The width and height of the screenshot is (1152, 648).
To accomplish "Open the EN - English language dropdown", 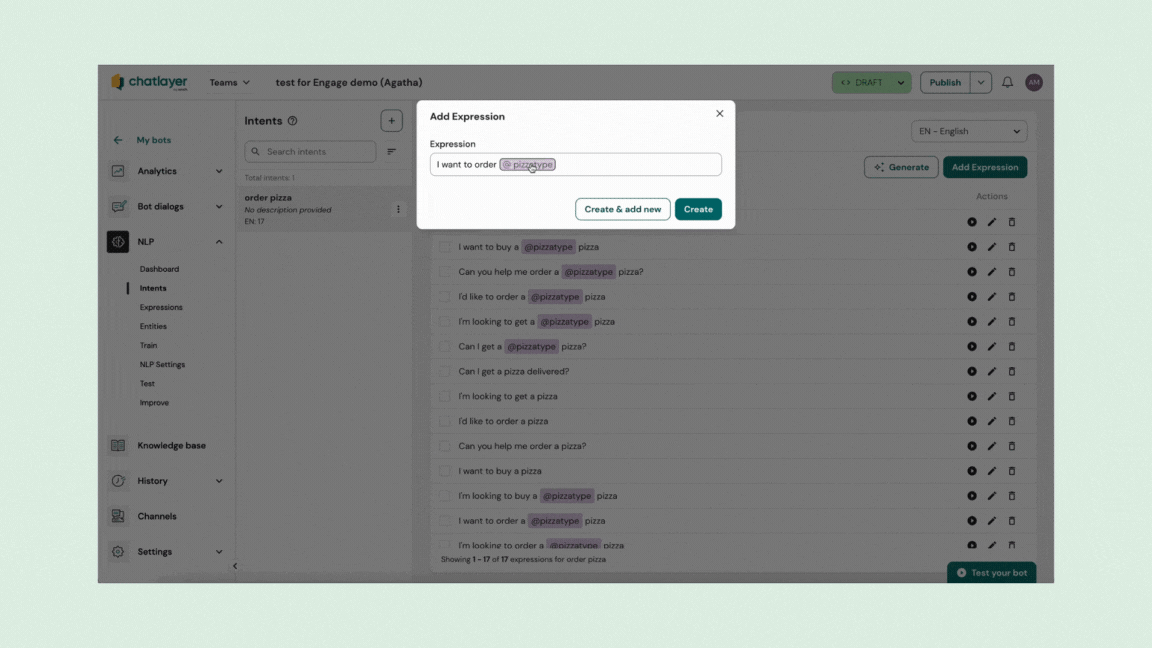I will [x=969, y=132].
